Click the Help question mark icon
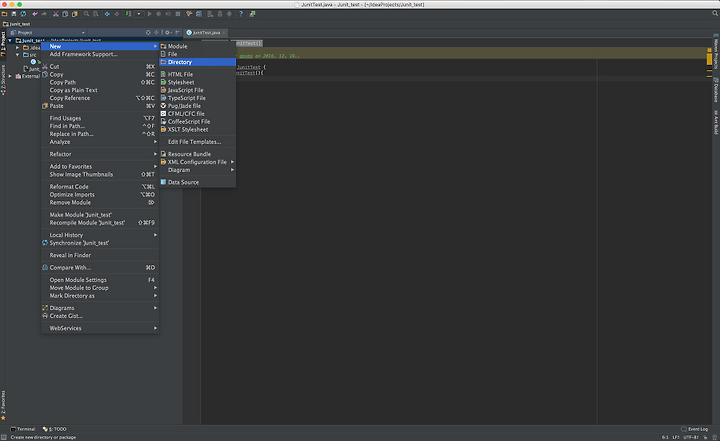720x441 pixels. [241, 14]
